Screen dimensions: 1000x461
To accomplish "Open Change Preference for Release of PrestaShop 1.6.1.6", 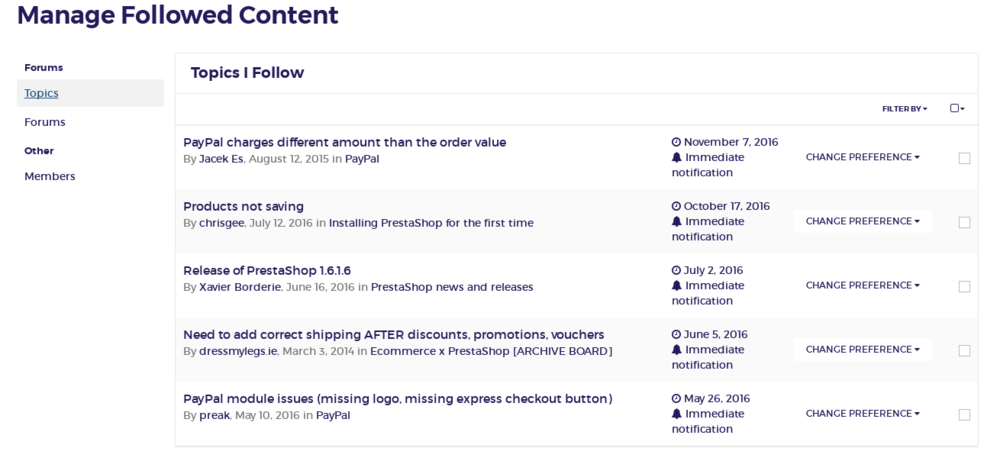I will coord(862,285).
